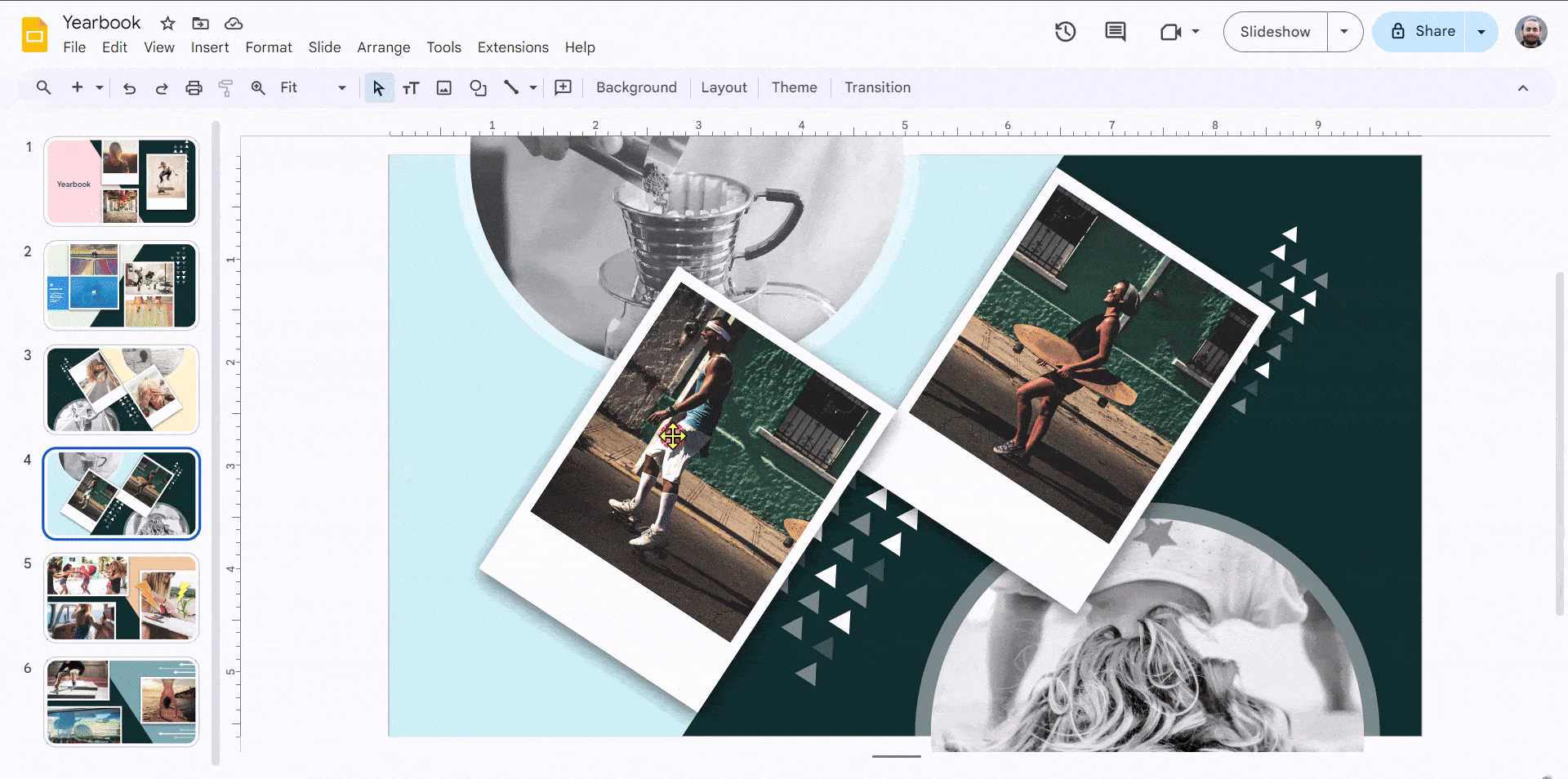Open the Slideshow options dropdown arrow
The height and width of the screenshot is (779, 1568).
(x=1344, y=32)
